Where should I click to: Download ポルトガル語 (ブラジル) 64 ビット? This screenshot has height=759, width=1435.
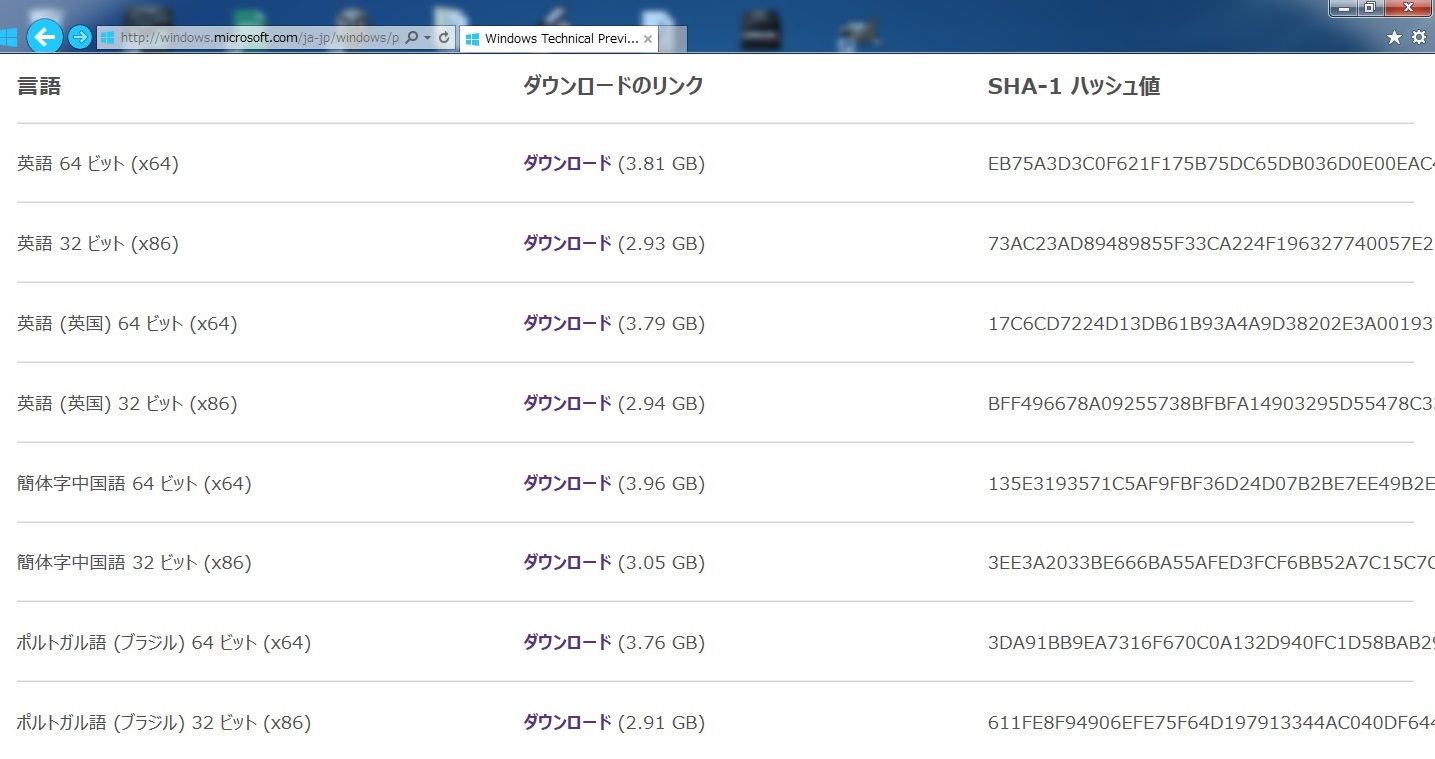[567, 642]
